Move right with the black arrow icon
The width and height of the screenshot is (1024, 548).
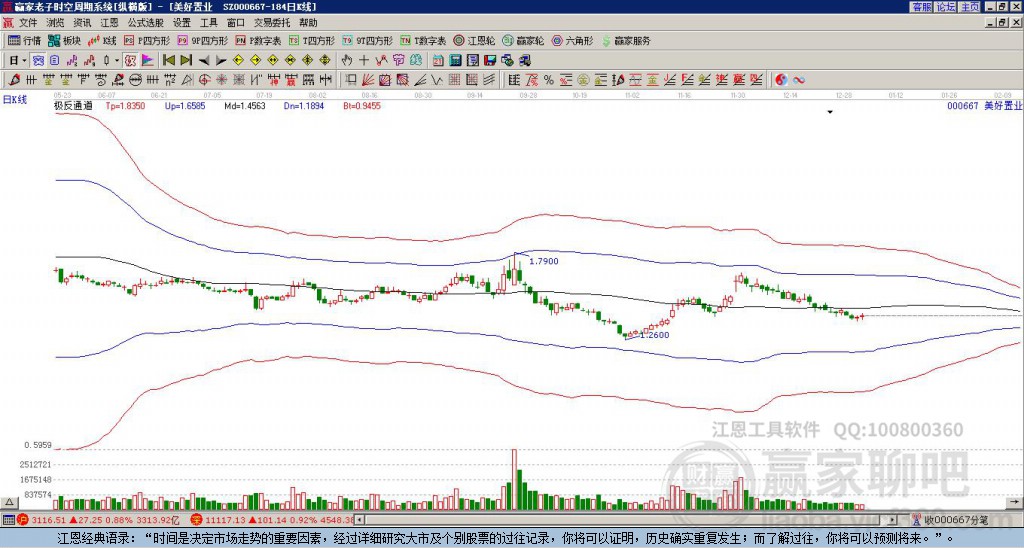tap(221, 61)
